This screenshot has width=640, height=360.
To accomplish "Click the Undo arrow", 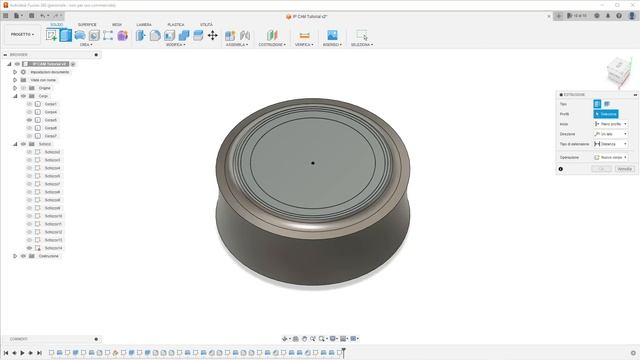I will click(x=42, y=16).
